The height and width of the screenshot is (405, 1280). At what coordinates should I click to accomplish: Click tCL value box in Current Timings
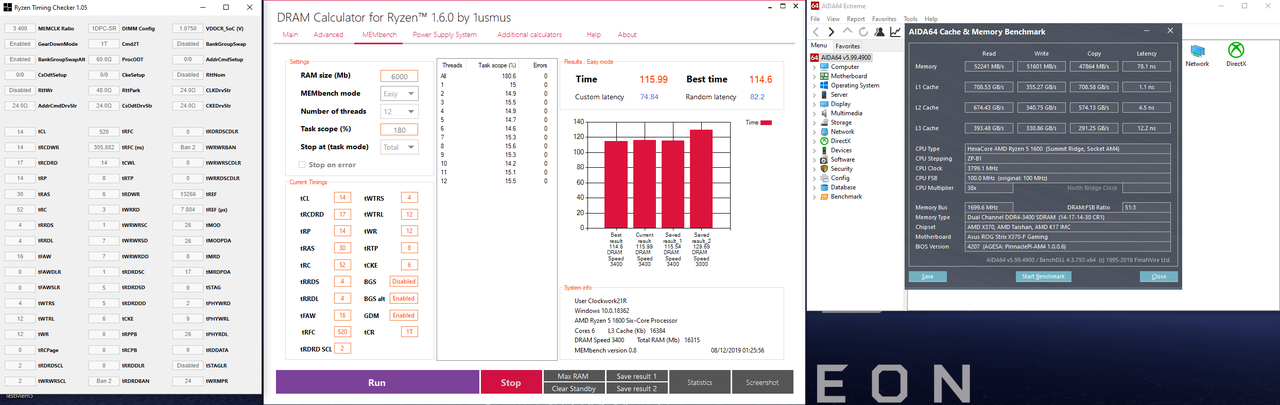point(342,198)
